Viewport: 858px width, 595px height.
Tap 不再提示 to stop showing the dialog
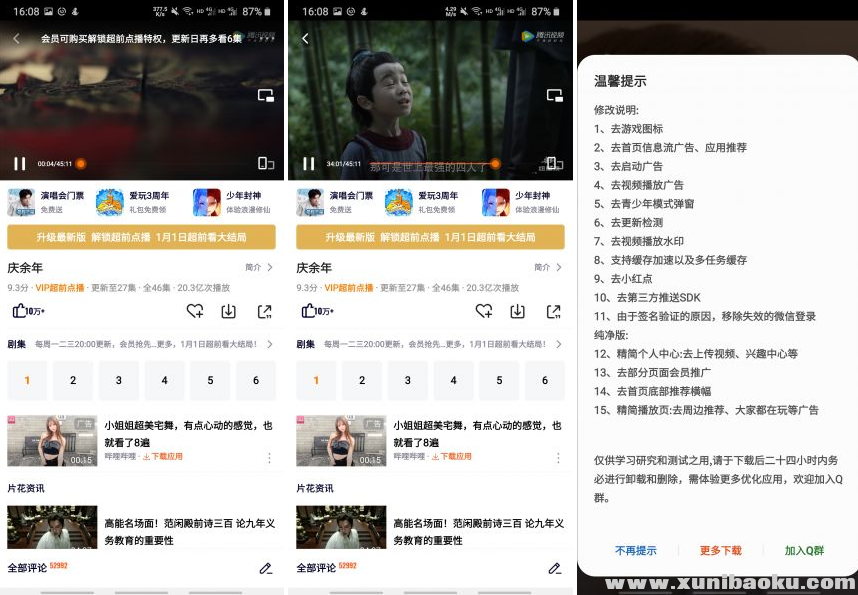[x=637, y=551]
